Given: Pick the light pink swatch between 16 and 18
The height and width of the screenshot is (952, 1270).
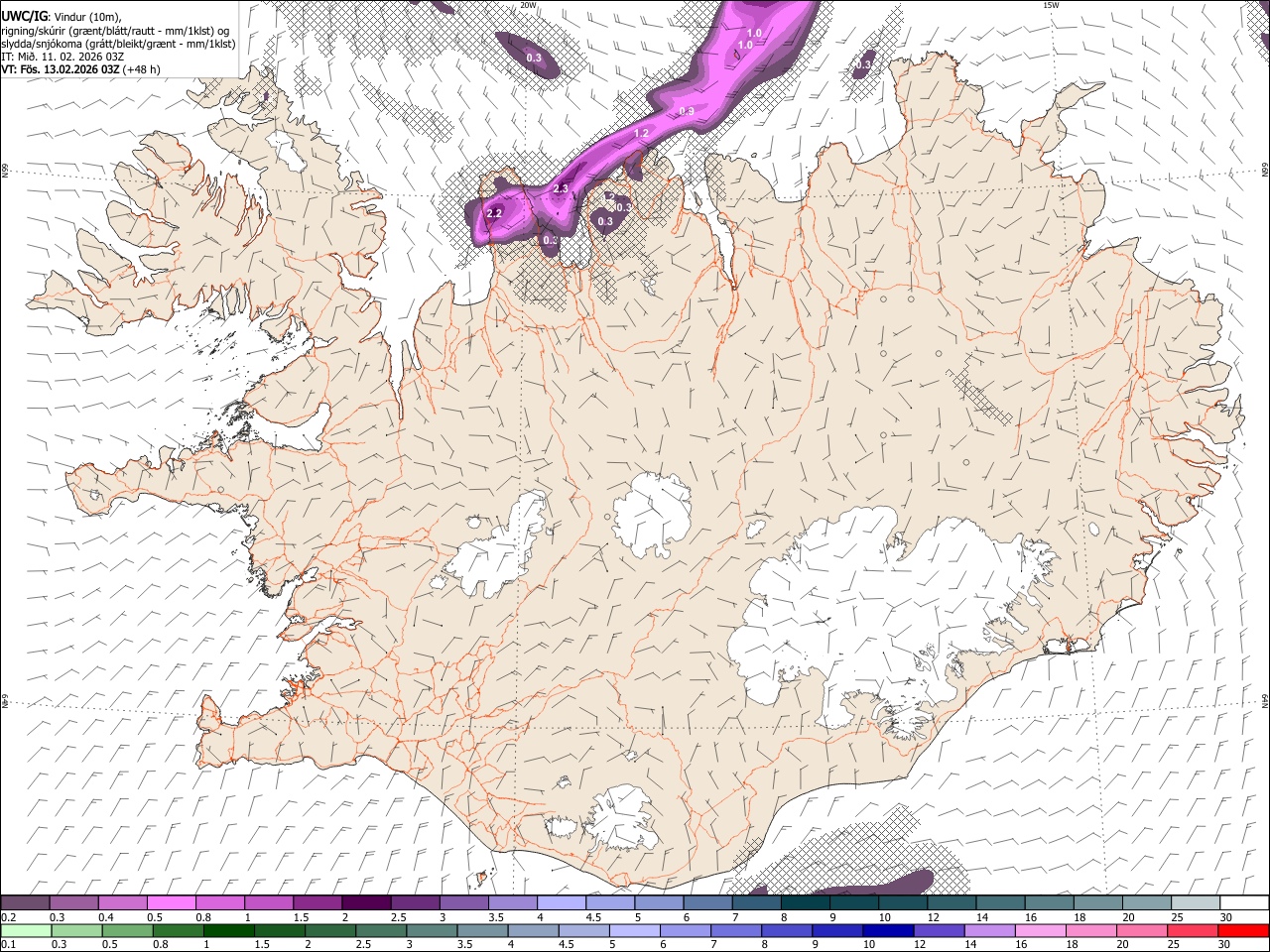Looking at the screenshot, I should point(1041,930).
